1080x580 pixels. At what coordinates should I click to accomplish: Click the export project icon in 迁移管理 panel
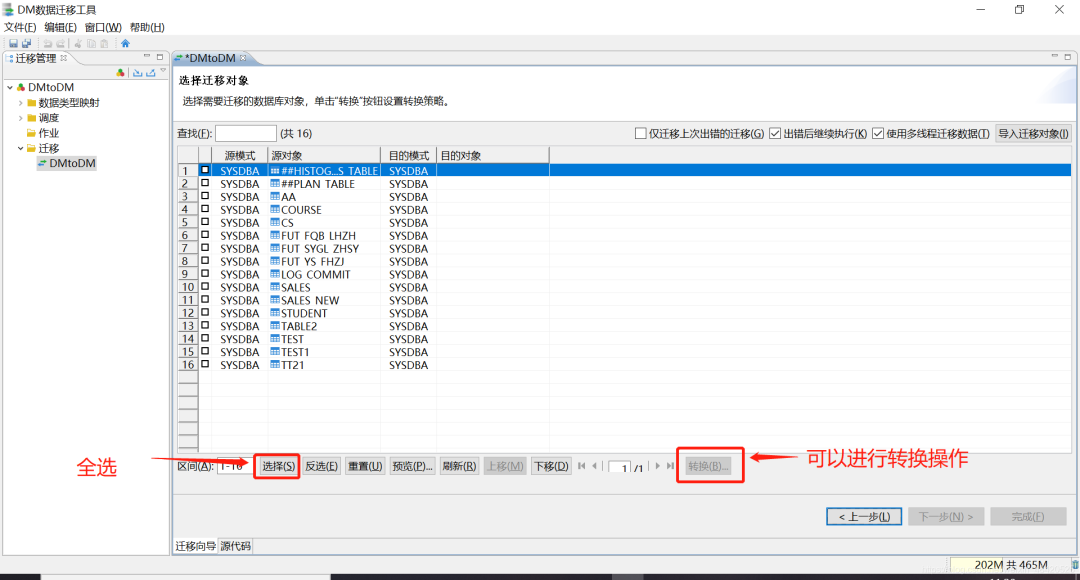(x=150, y=72)
